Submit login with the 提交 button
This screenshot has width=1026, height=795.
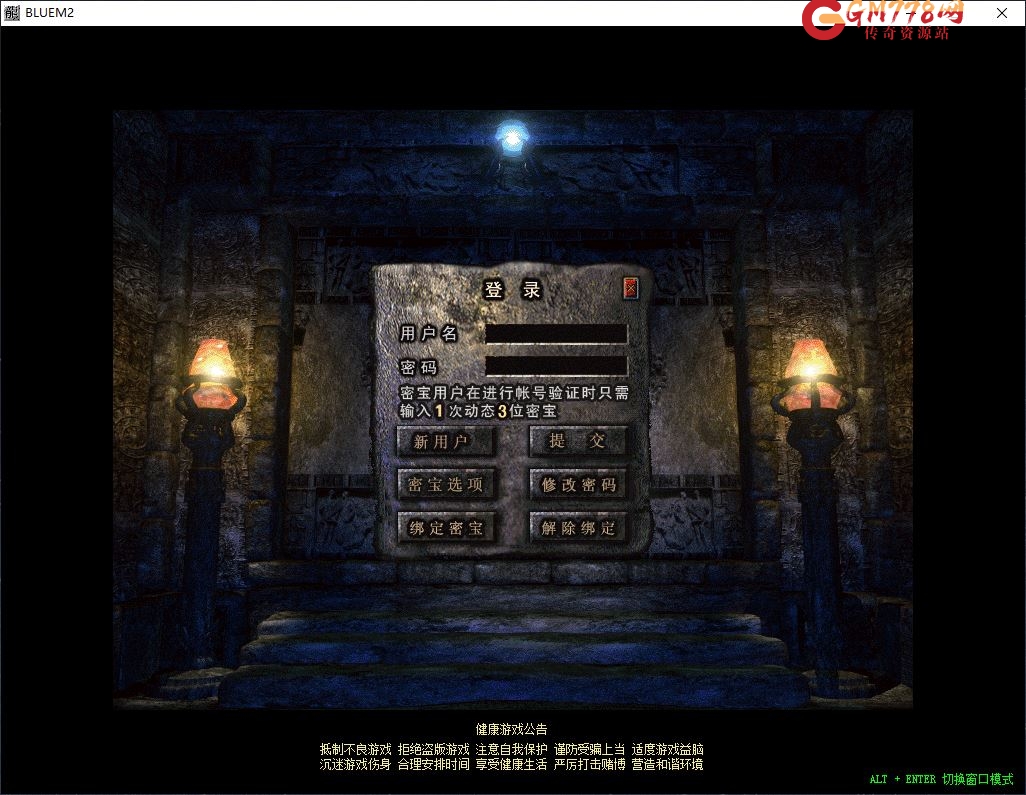click(x=578, y=442)
